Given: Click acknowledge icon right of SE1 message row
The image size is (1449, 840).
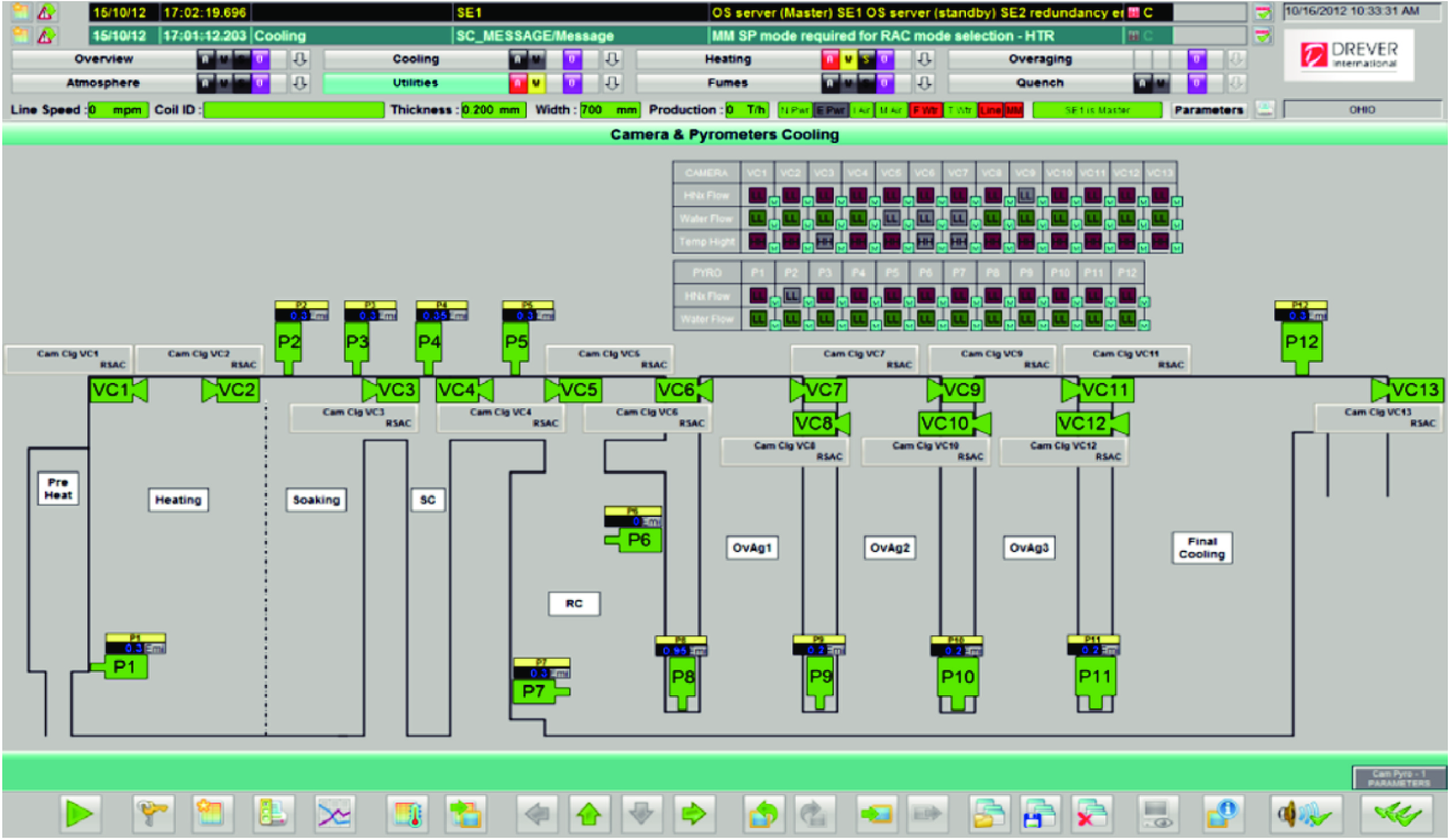Looking at the screenshot, I should [1263, 13].
